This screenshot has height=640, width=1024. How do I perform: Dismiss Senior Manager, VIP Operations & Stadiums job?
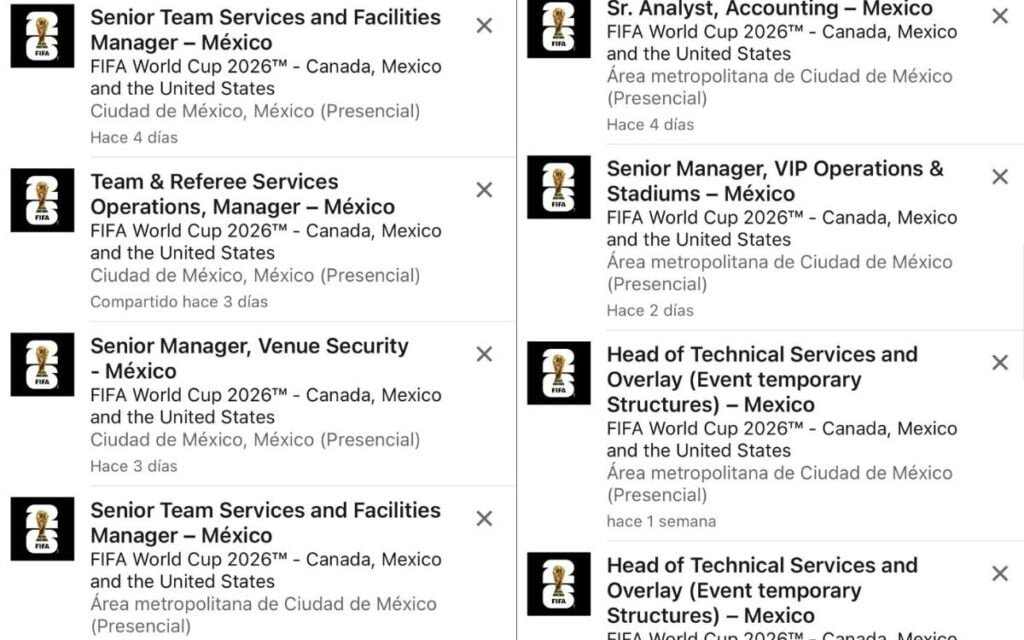point(1000,177)
